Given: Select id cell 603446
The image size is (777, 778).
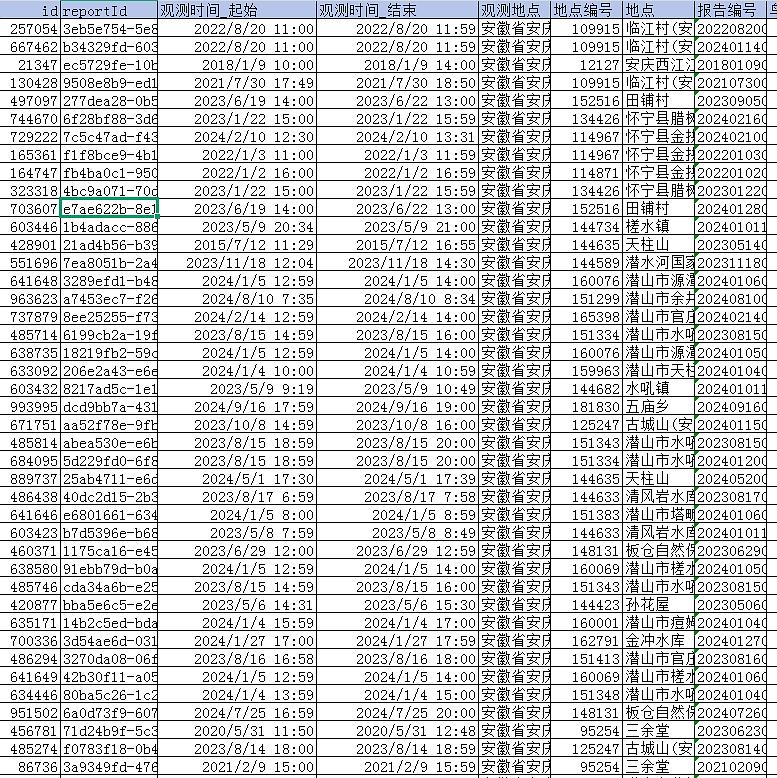Looking at the screenshot, I should [x=30, y=227].
